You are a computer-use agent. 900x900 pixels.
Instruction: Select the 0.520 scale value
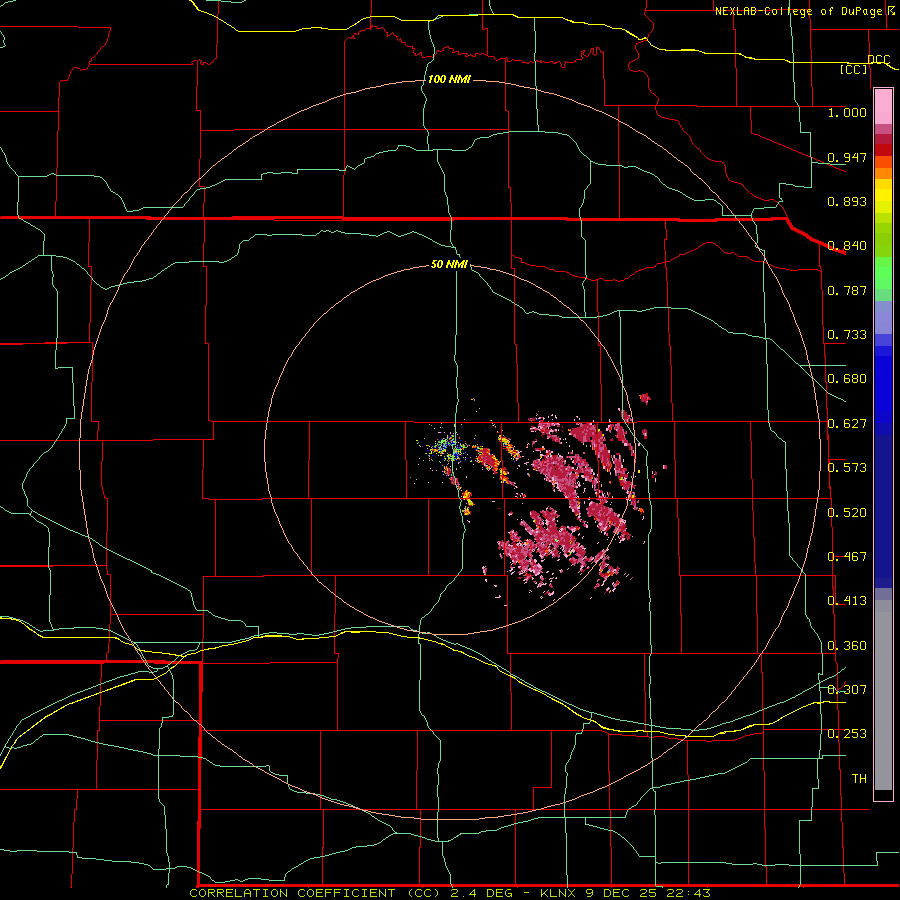coord(847,513)
